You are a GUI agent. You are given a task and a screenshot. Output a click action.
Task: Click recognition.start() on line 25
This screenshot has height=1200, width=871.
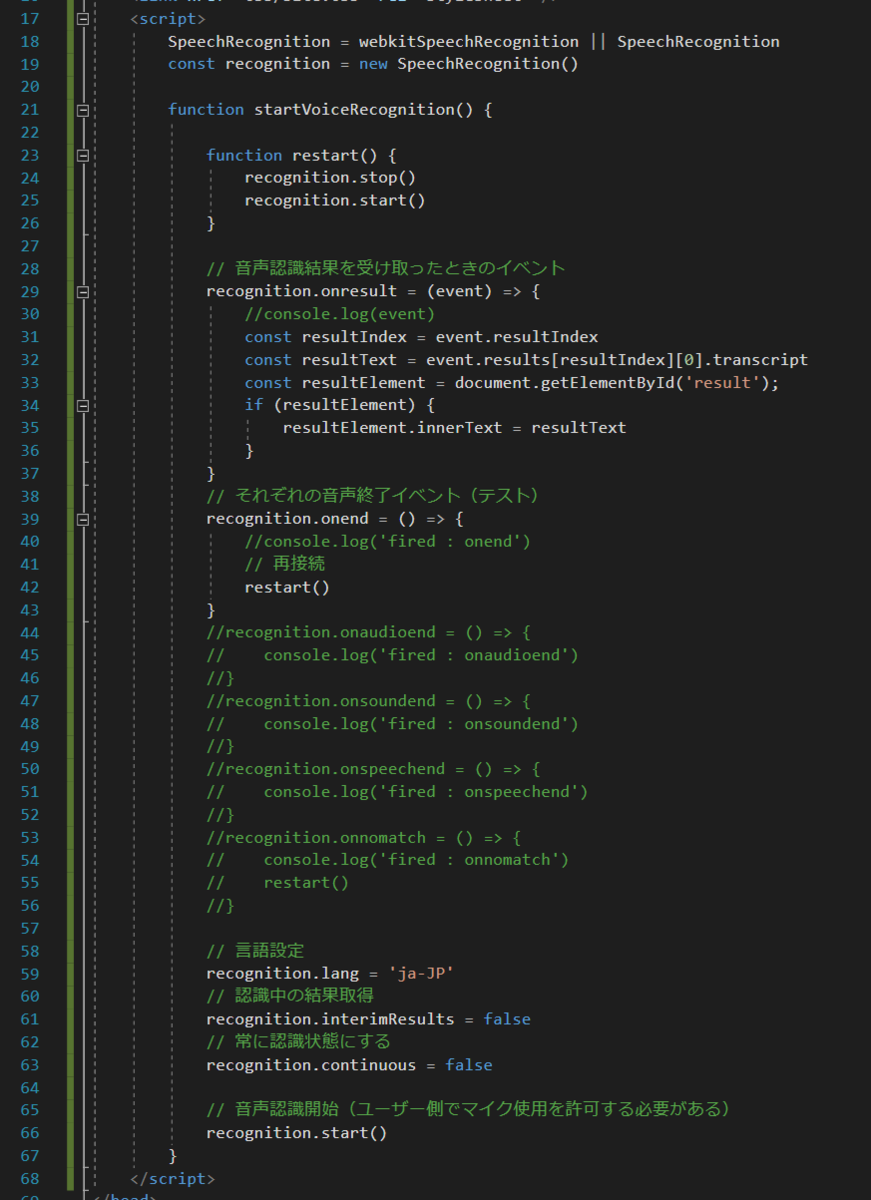(335, 200)
